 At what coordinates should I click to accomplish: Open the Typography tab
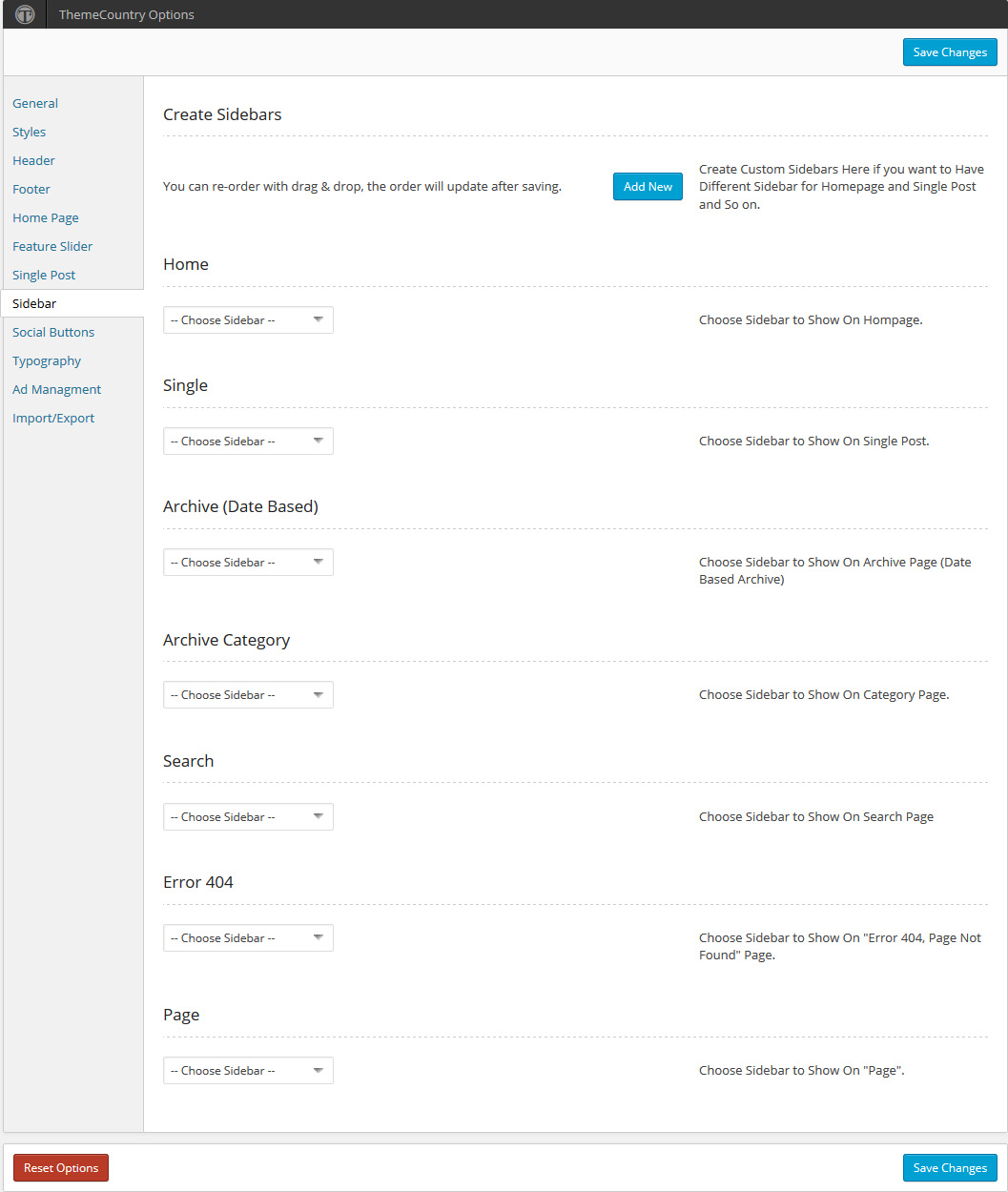47,360
